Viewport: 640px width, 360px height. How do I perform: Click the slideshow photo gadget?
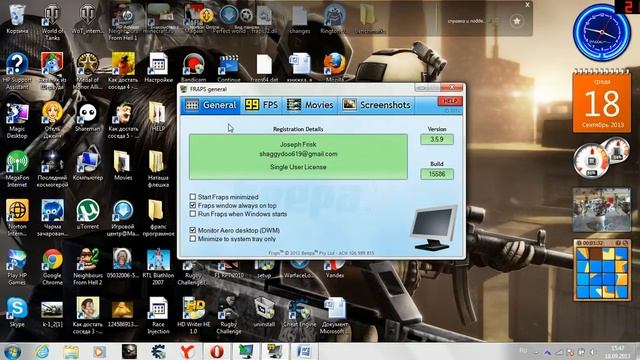(602, 210)
